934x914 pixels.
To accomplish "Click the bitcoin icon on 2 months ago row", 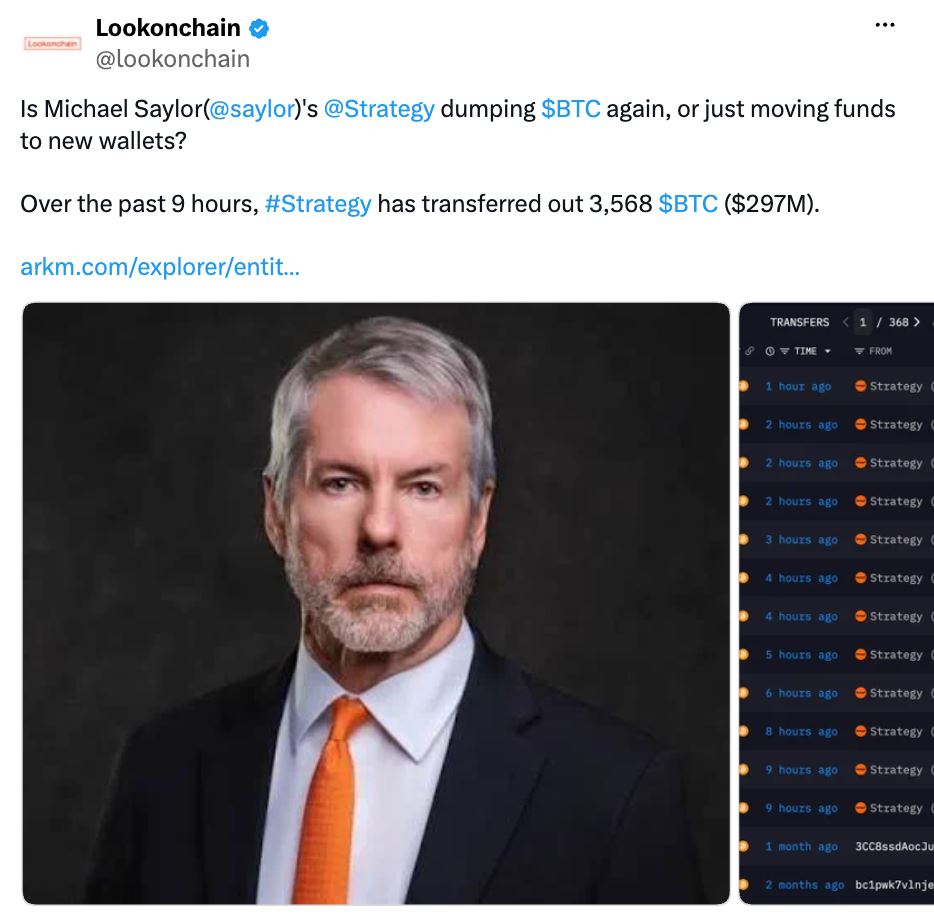I will click(x=743, y=884).
